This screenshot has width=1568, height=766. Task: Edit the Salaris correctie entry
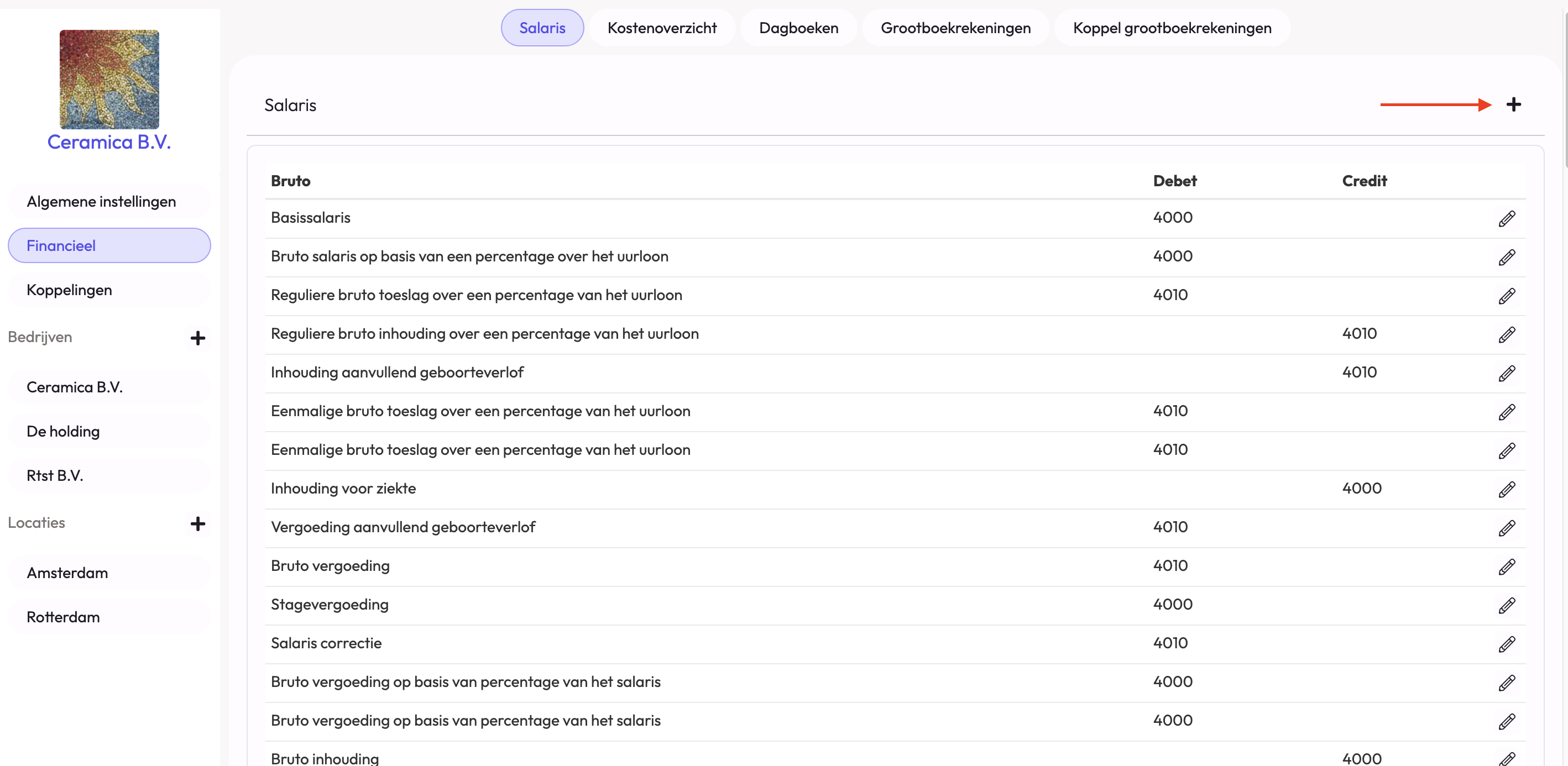[x=1507, y=644]
